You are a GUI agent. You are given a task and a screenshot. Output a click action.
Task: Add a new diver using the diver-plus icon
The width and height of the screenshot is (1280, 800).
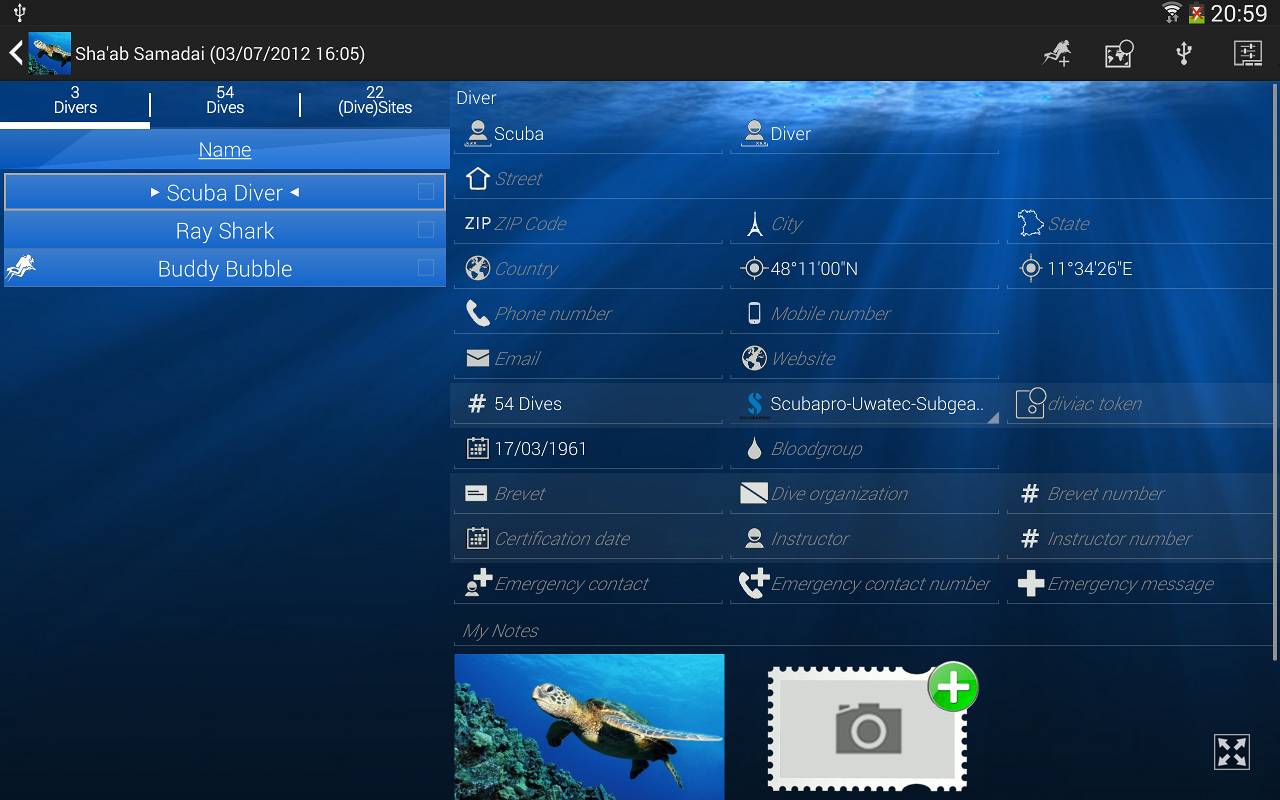coord(1056,53)
